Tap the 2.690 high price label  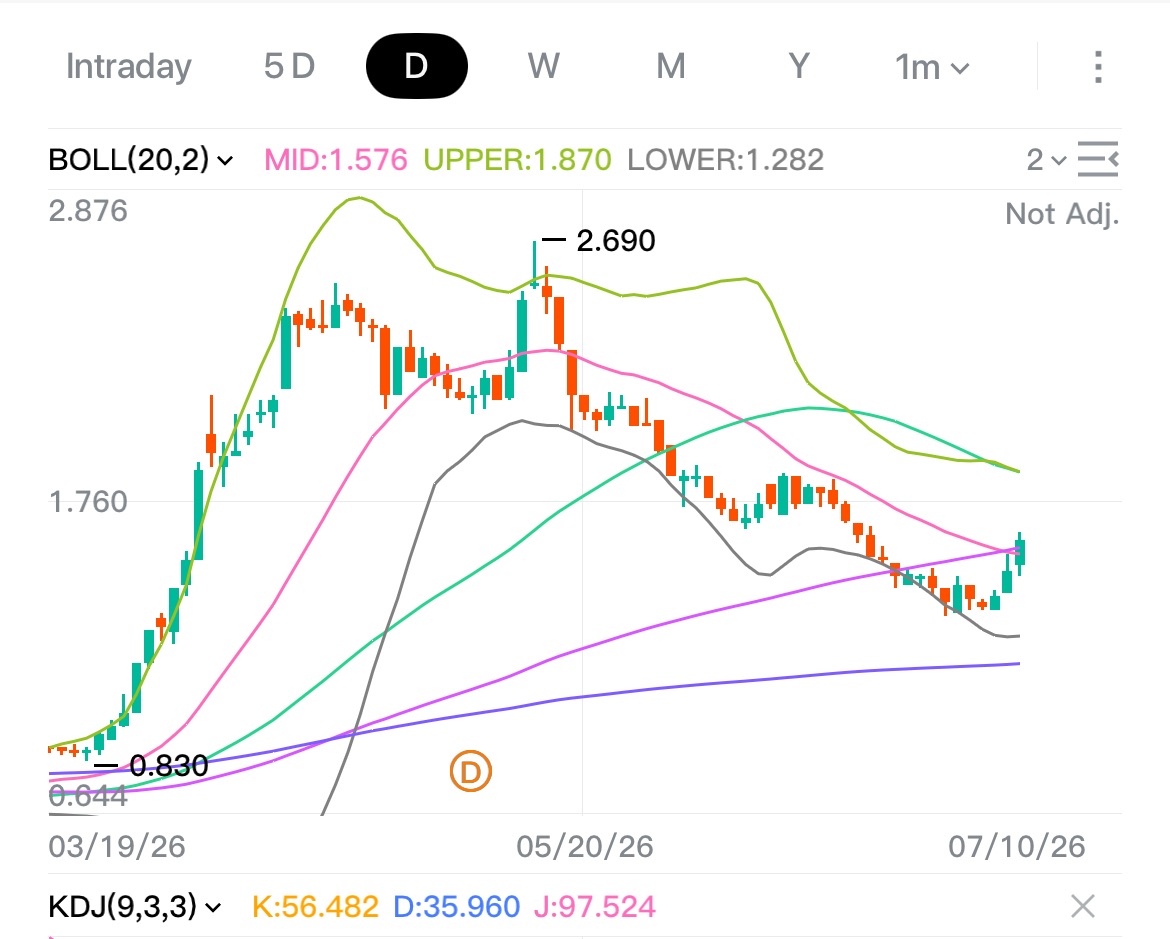tap(616, 240)
